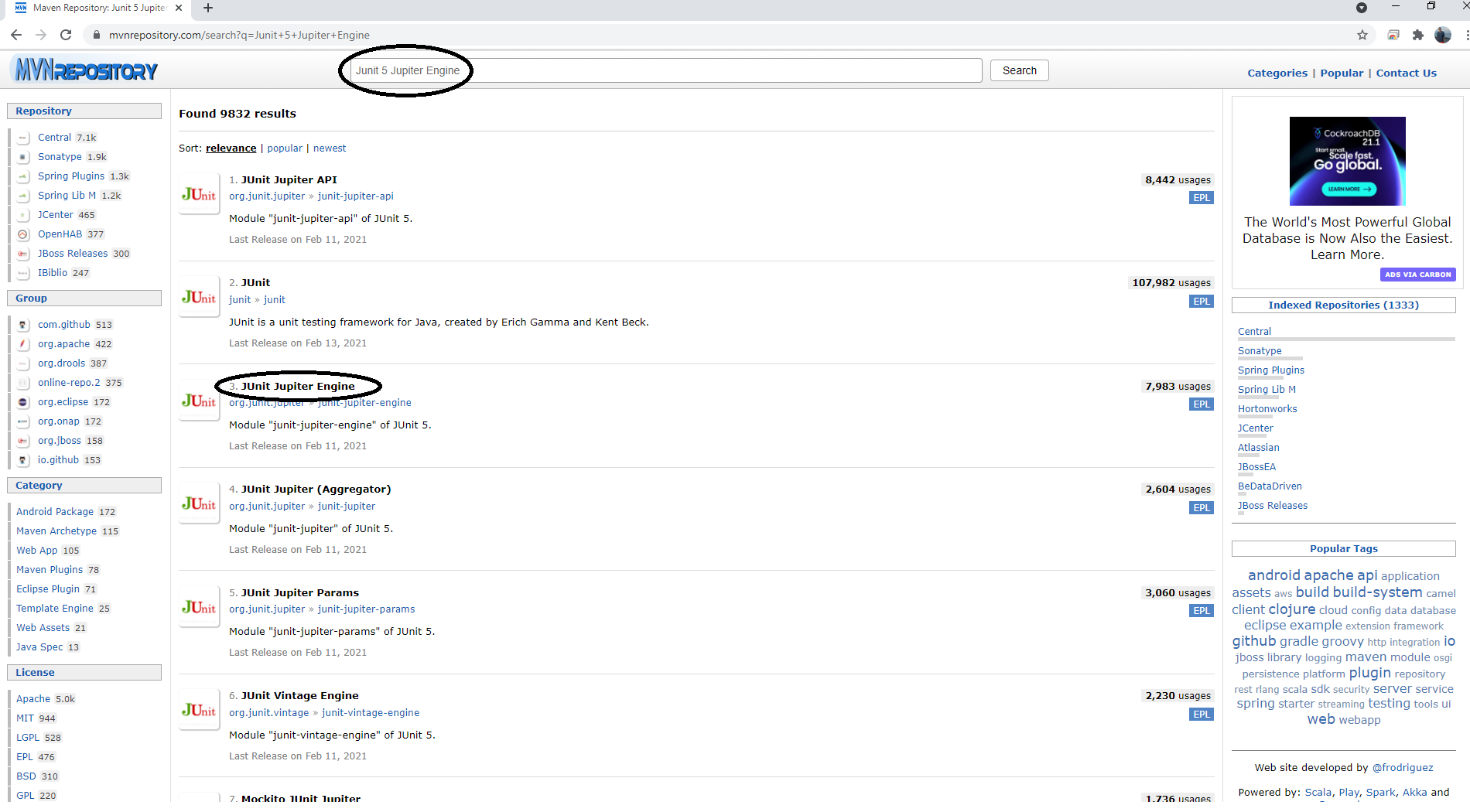Open the android popular tag
Image resolution: width=1470 pixels, height=812 pixels.
click(x=1273, y=575)
